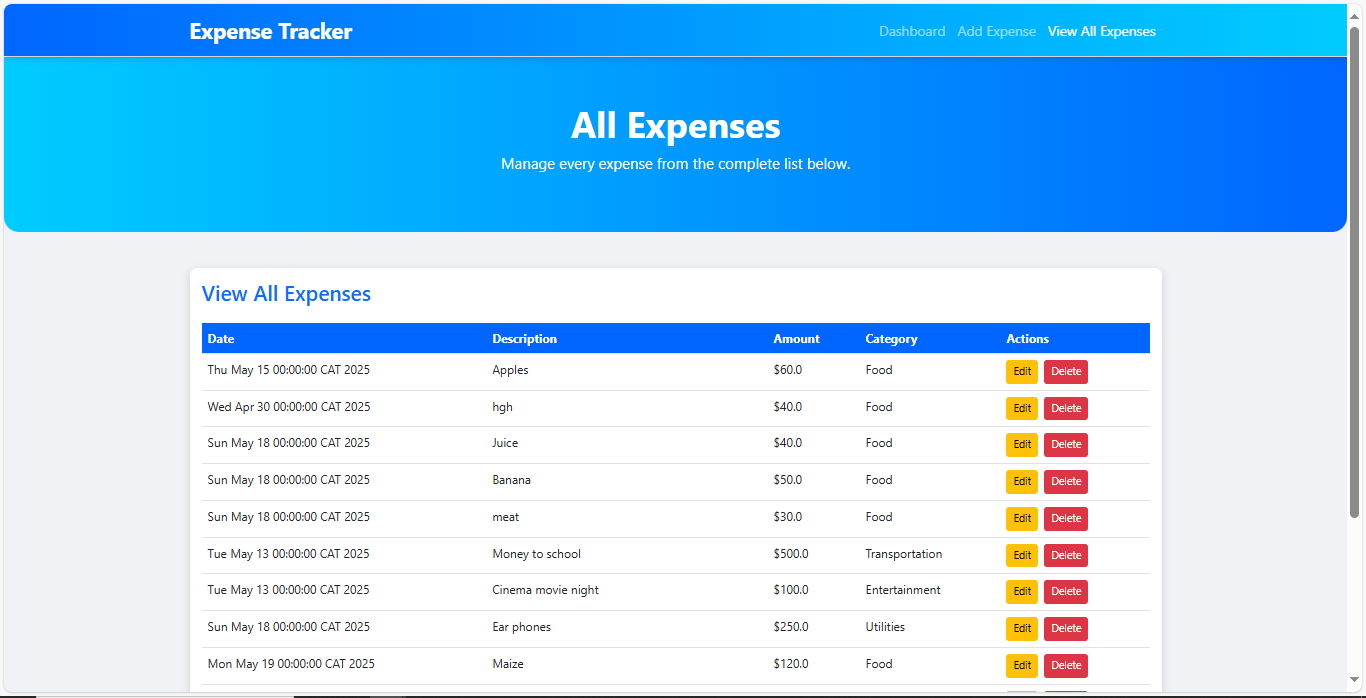Click the Amount column header
Image resolution: width=1366 pixels, height=698 pixels.
click(x=796, y=338)
